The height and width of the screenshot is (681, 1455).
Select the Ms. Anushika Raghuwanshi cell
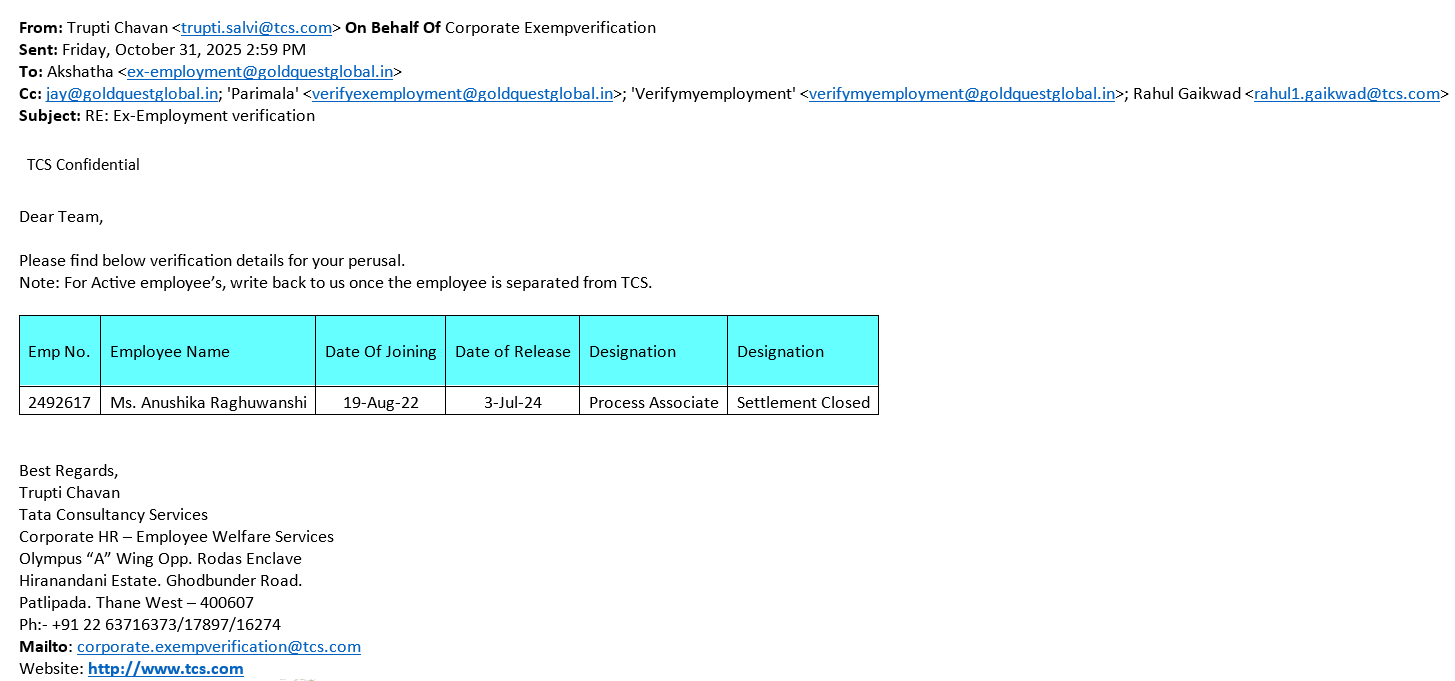point(208,403)
